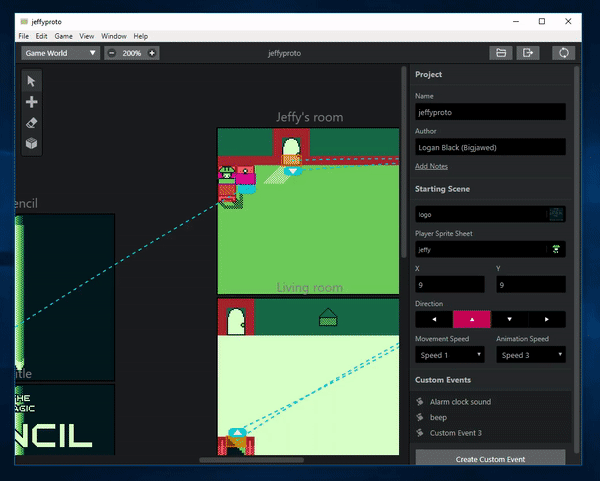Image resolution: width=600 pixels, height=481 pixels.
Task: Click the X position field
Action: pyautogui.click(x=450, y=285)
